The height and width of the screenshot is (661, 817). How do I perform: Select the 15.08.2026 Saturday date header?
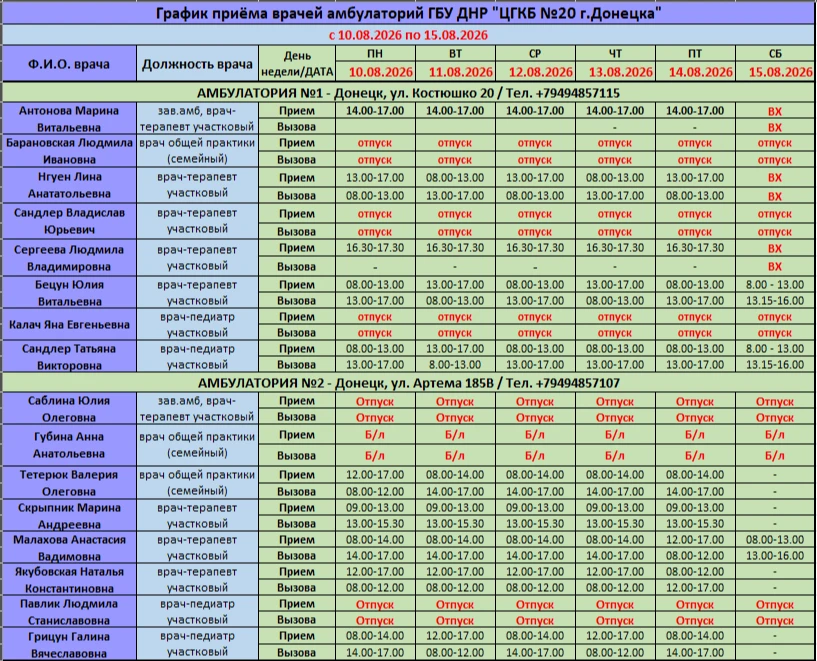(x=780, y=72)
